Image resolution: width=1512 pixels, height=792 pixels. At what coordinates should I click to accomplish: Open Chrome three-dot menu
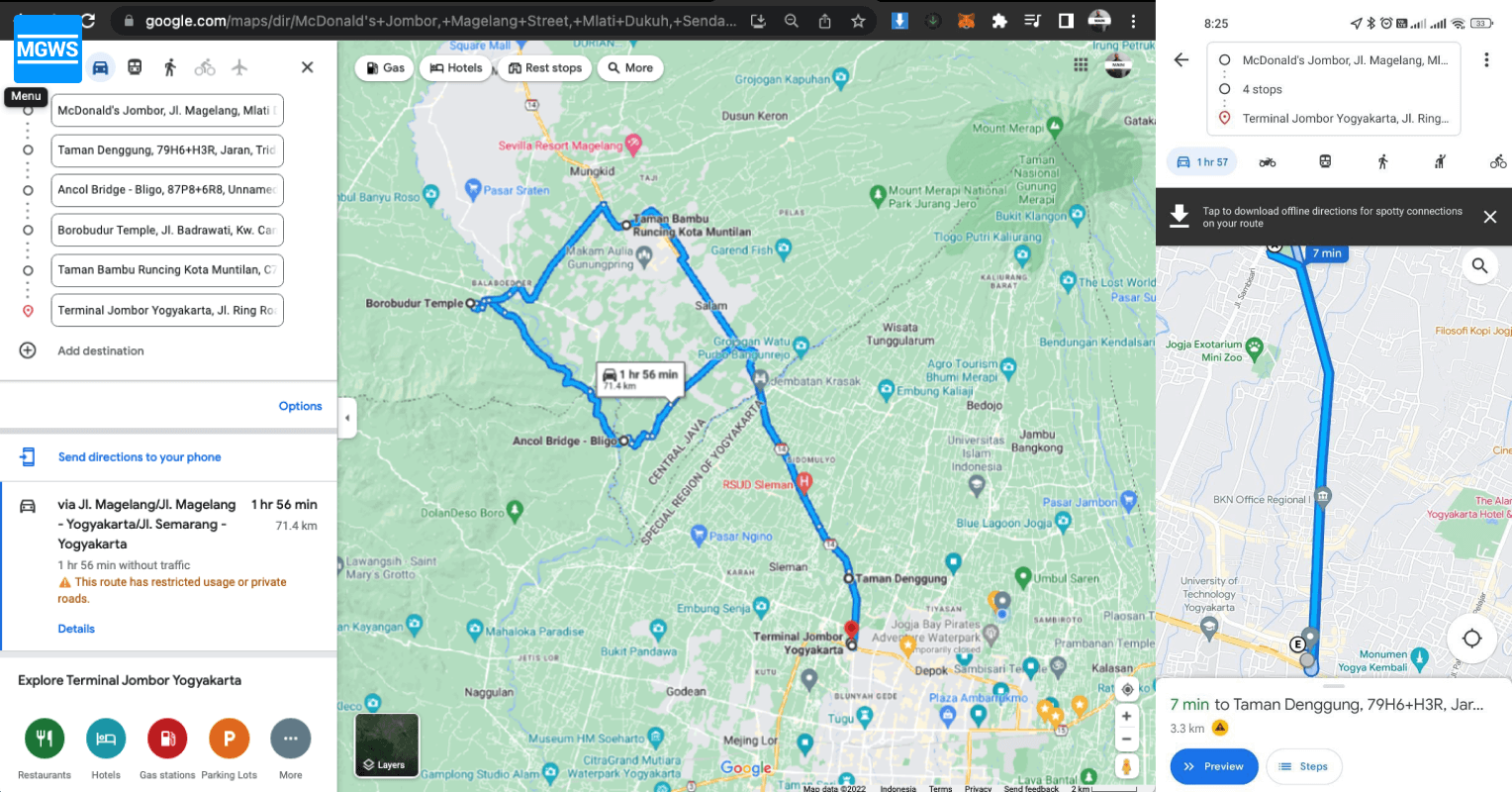pos(1133,21)
